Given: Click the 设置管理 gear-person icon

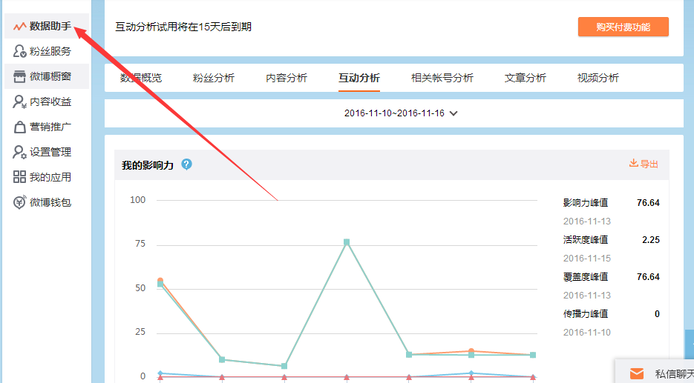Looking at the screenshot, I should point(19,152).
